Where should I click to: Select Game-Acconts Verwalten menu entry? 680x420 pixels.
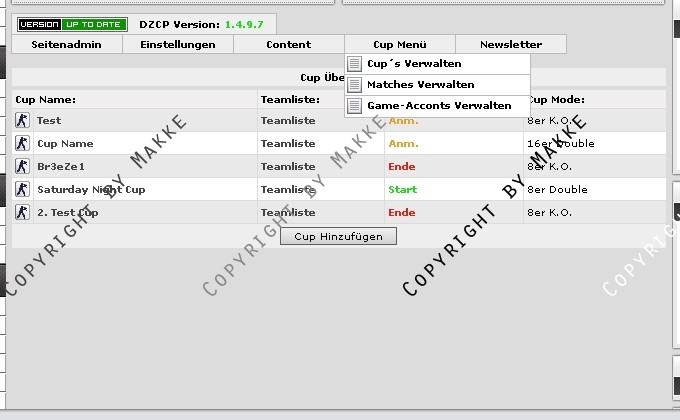click(439, 106)
